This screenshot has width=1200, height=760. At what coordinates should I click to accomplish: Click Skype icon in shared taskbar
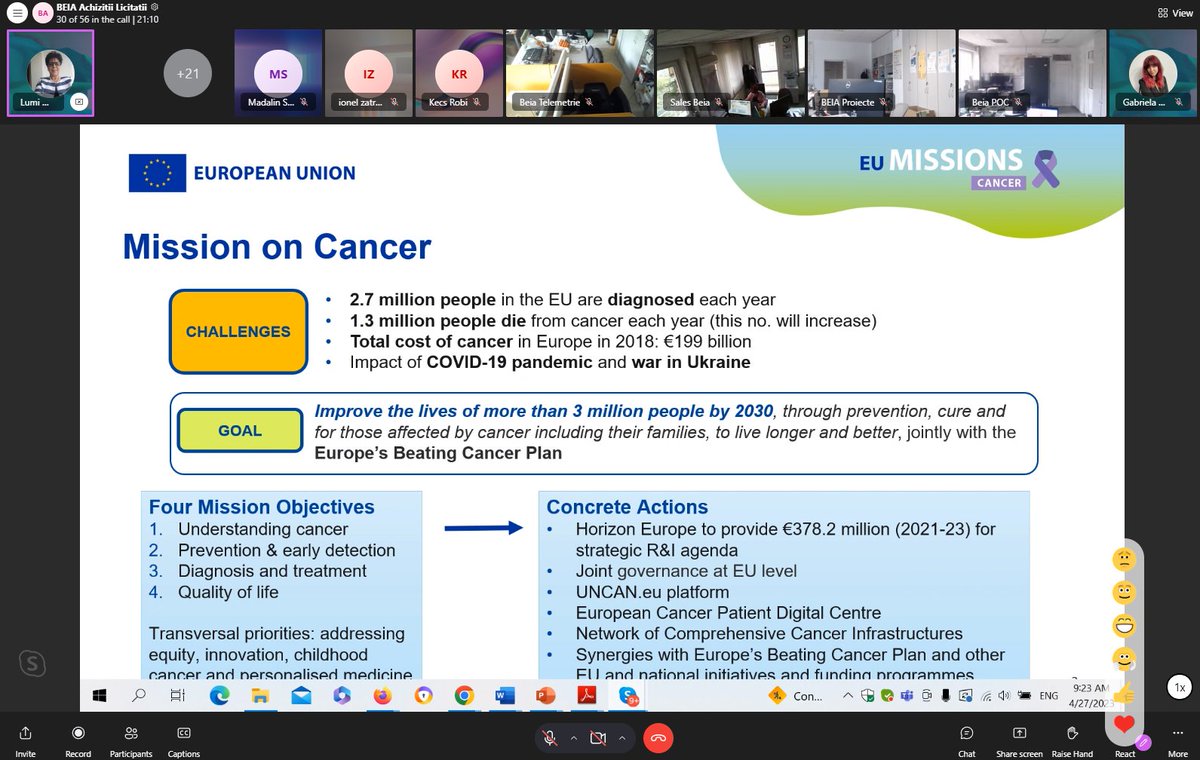click(x=629, y=696)
